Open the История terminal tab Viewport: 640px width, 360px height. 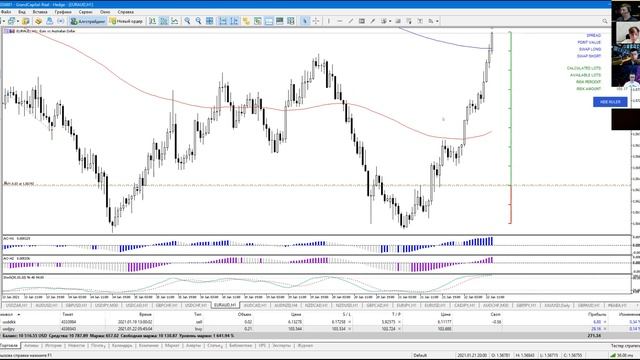point(53,346)
